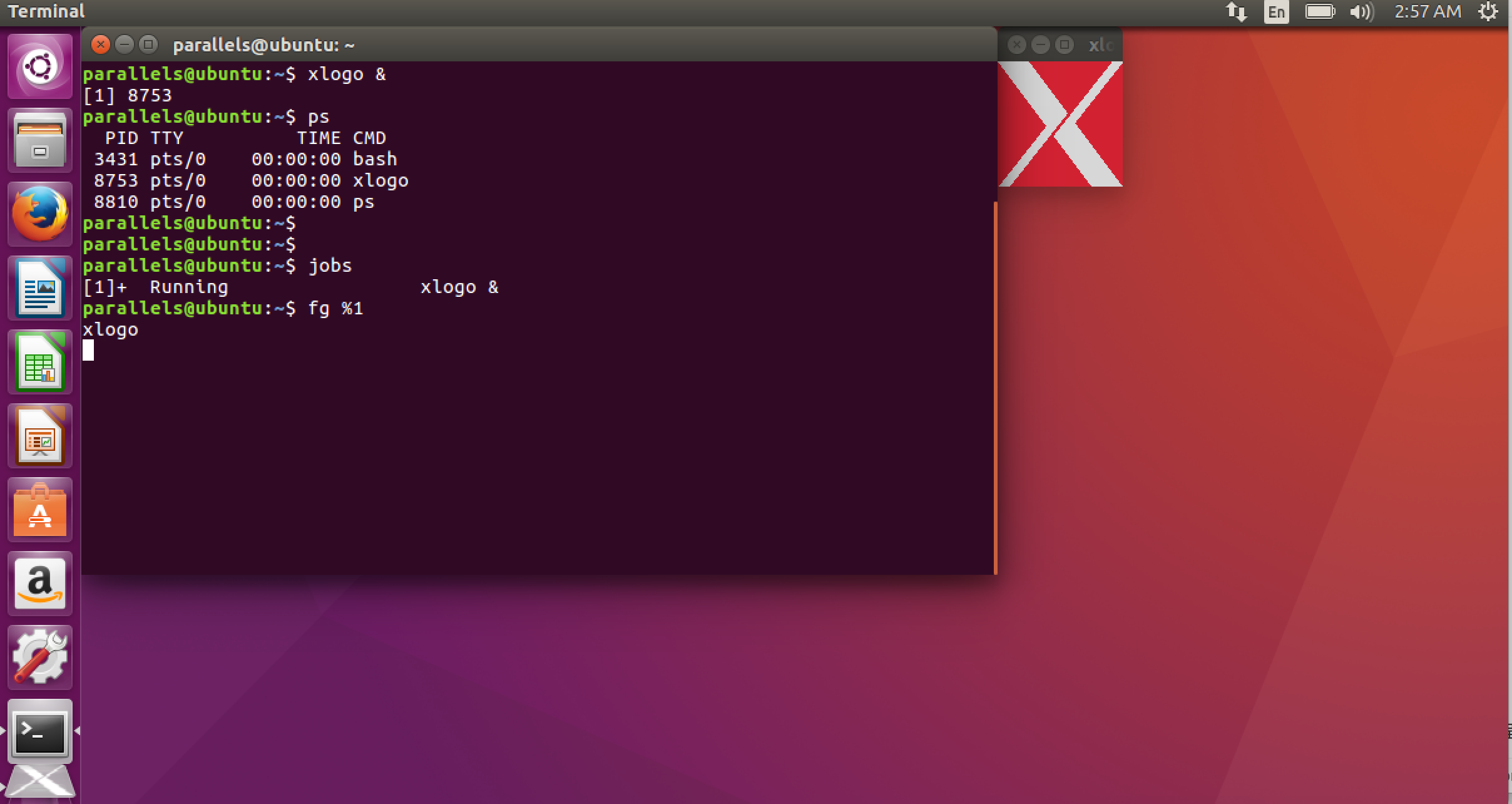The height and width of the screenshot is (804, 1512).
Task: Select the Terminal icon in launcher
Action: point(40,731)
